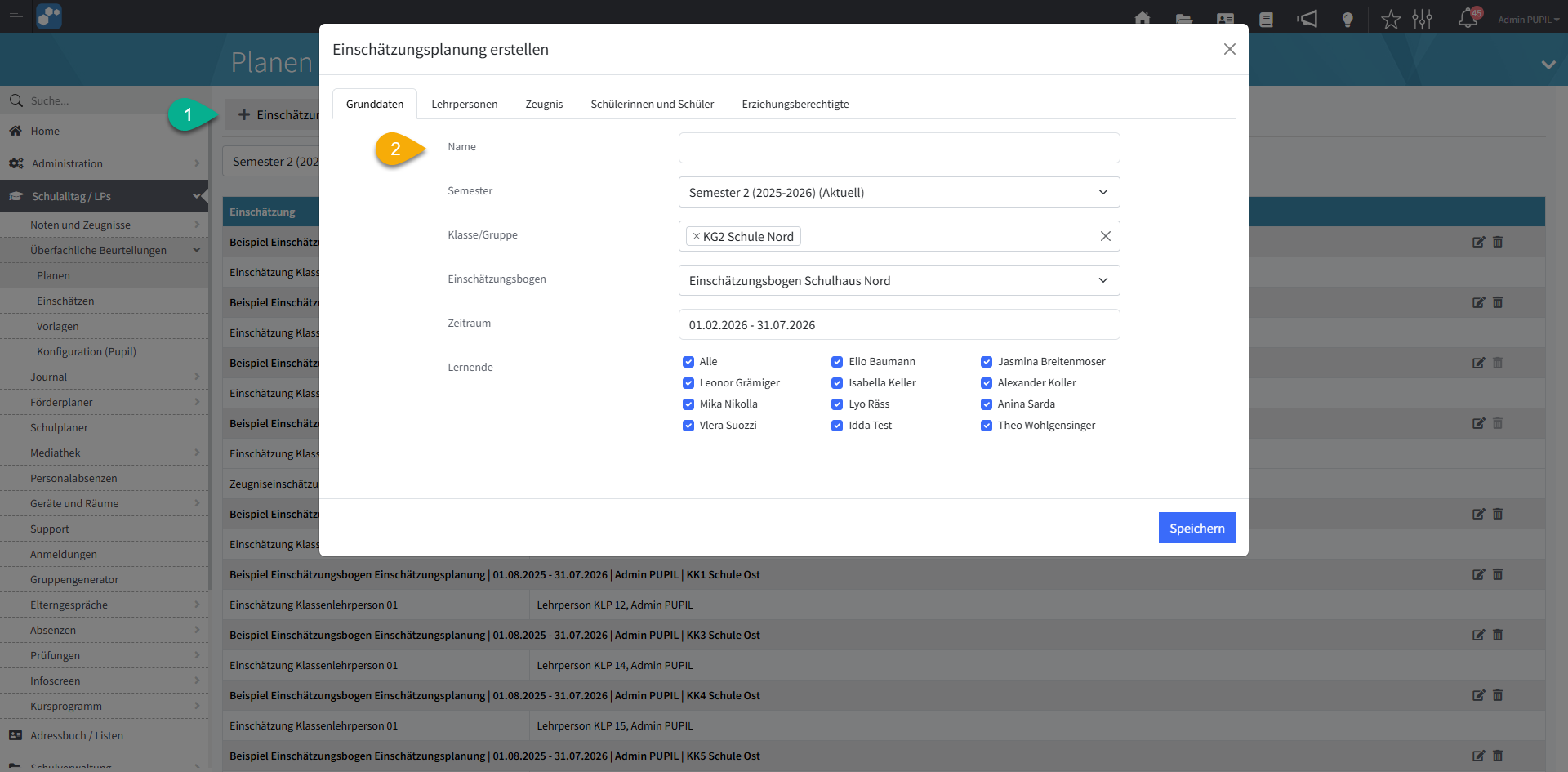
Task: Open the Admin PUPIL user menu
Action: [1528, 20]
